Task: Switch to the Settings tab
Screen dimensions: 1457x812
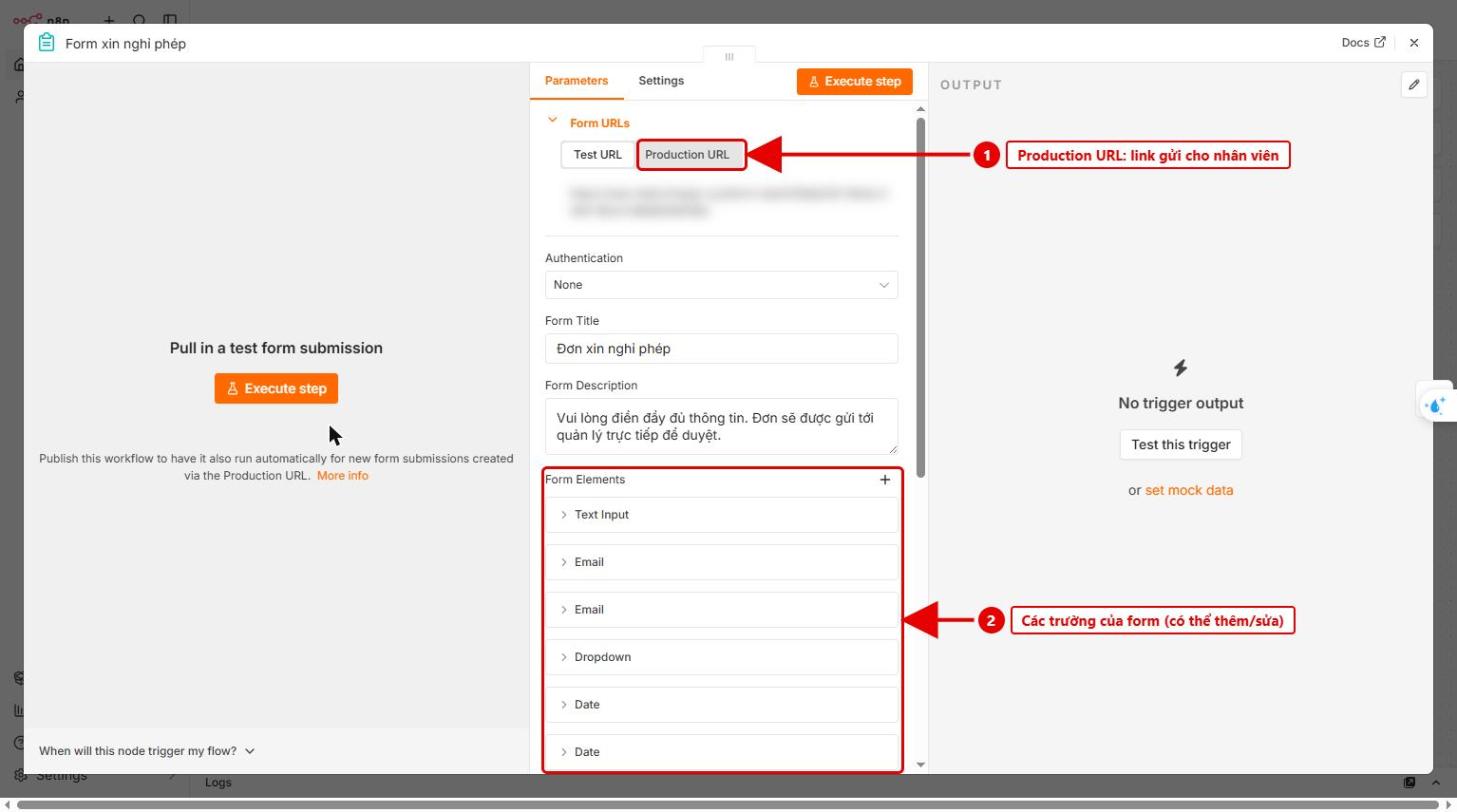Action: click(x=661, y=81)
